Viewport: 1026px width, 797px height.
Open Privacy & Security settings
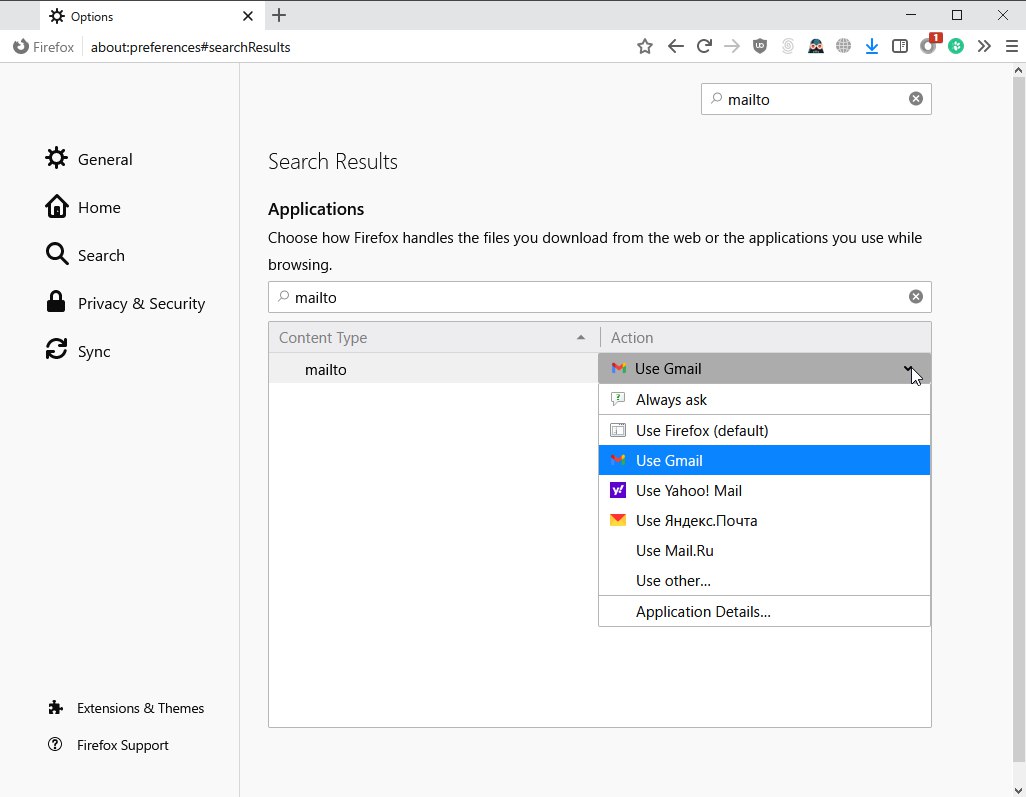click(125, 303)
